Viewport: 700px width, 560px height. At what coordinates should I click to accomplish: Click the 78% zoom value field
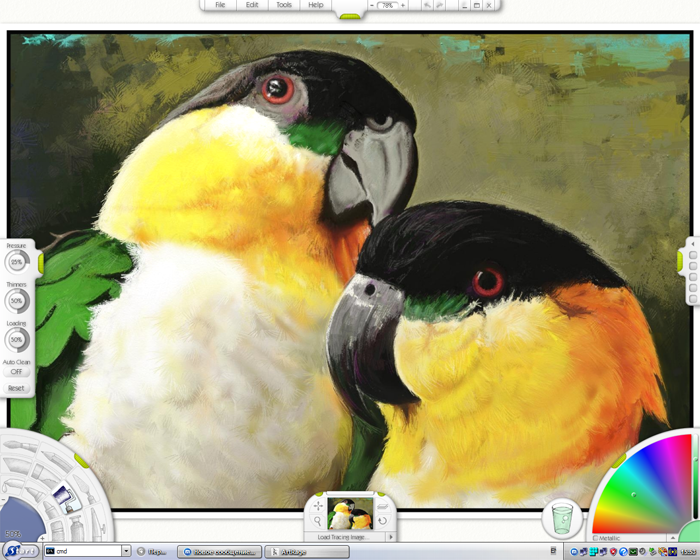tap(387, 5)
